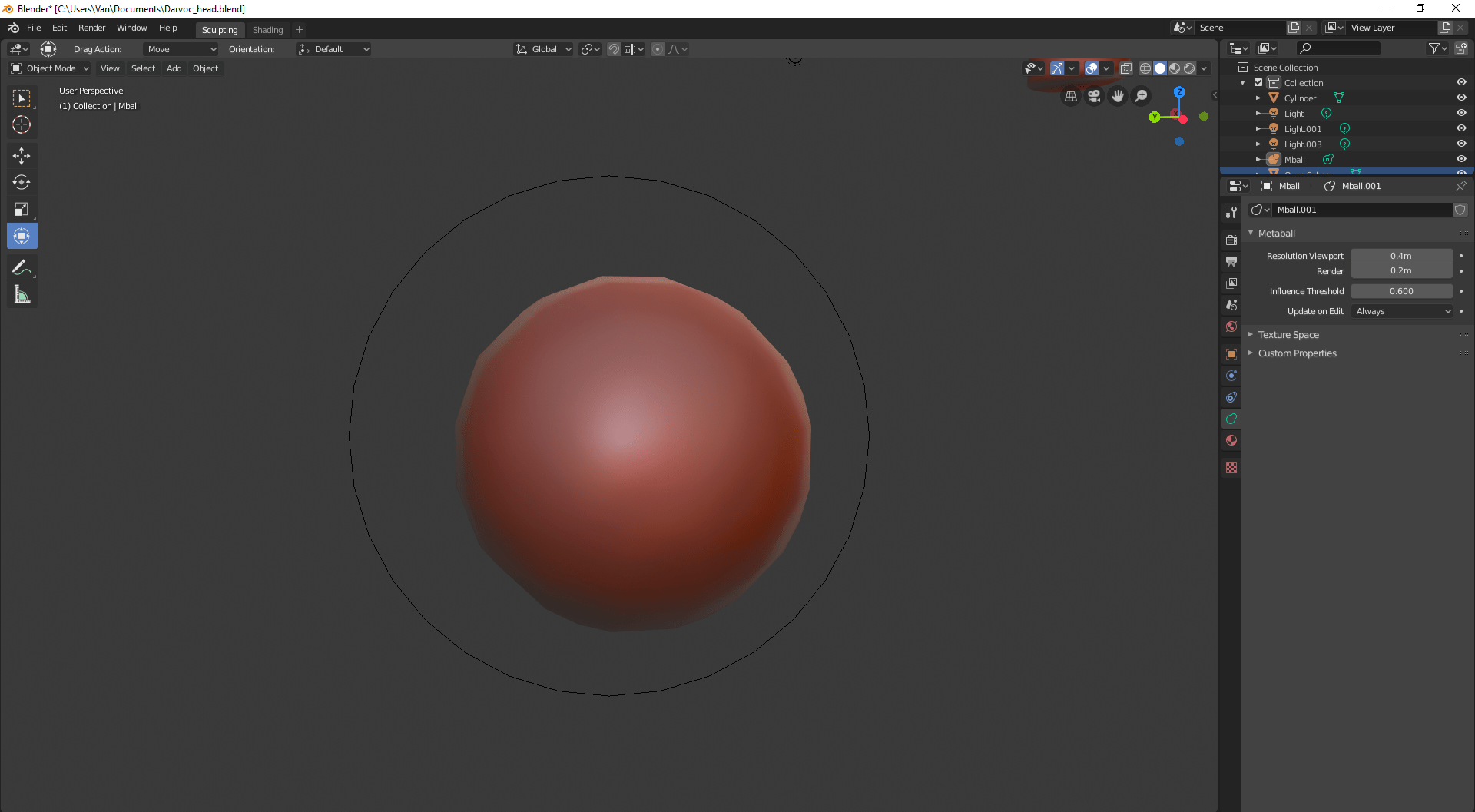This screenshot has height=812, width=1475.
Task: Select the Move tool in the toolbar
Action: click(22, 155)
